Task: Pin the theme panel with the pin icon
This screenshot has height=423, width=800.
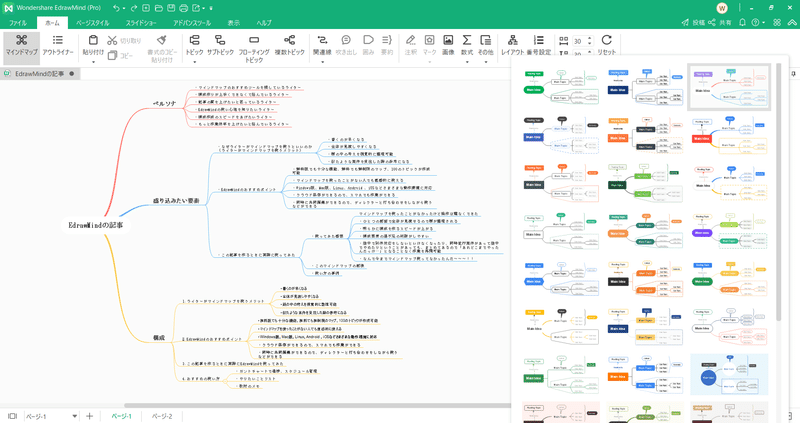Action: point(794,74)
